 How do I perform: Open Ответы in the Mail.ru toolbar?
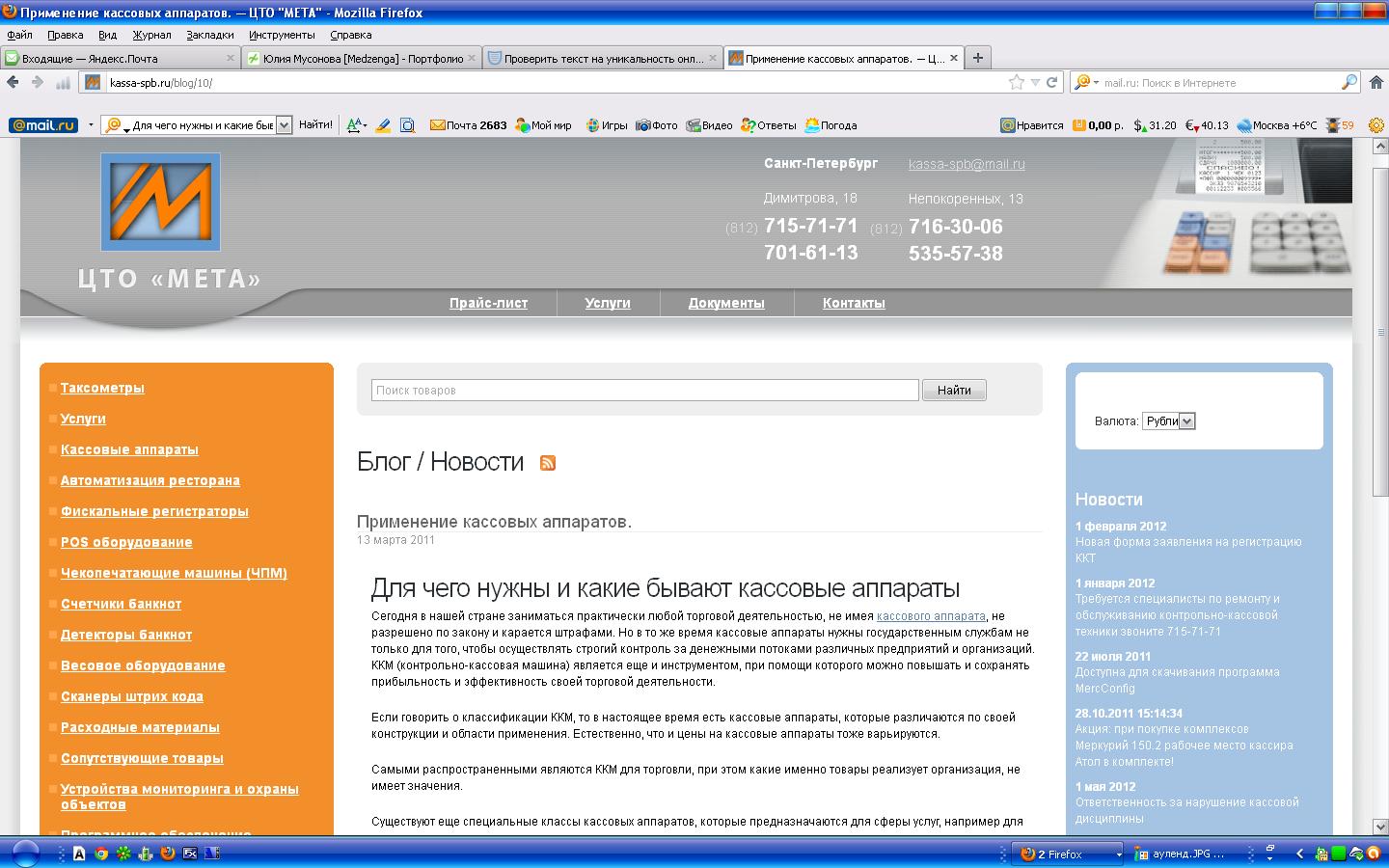(x=769, y=125)
